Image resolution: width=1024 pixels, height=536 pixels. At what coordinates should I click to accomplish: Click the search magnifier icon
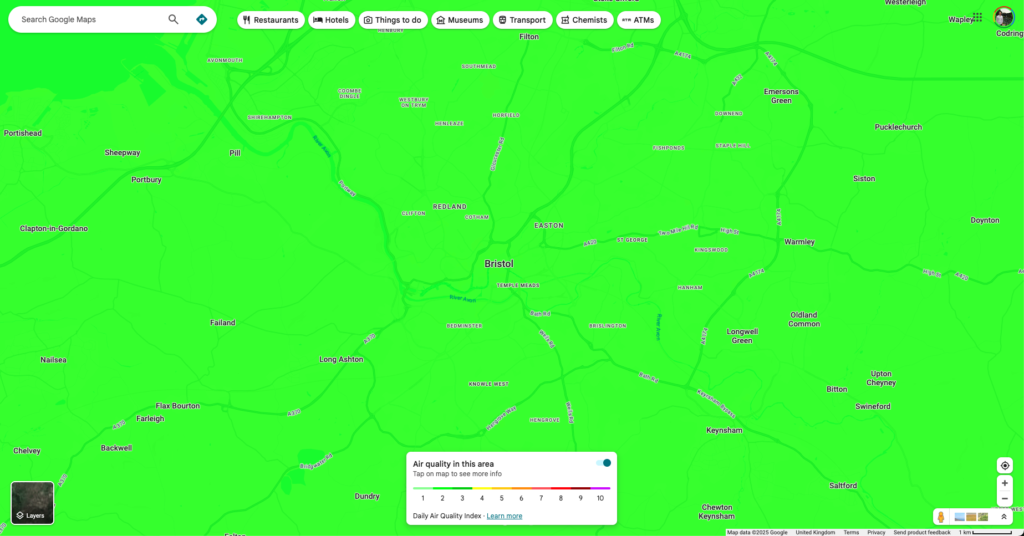click(x=173, y=19)
